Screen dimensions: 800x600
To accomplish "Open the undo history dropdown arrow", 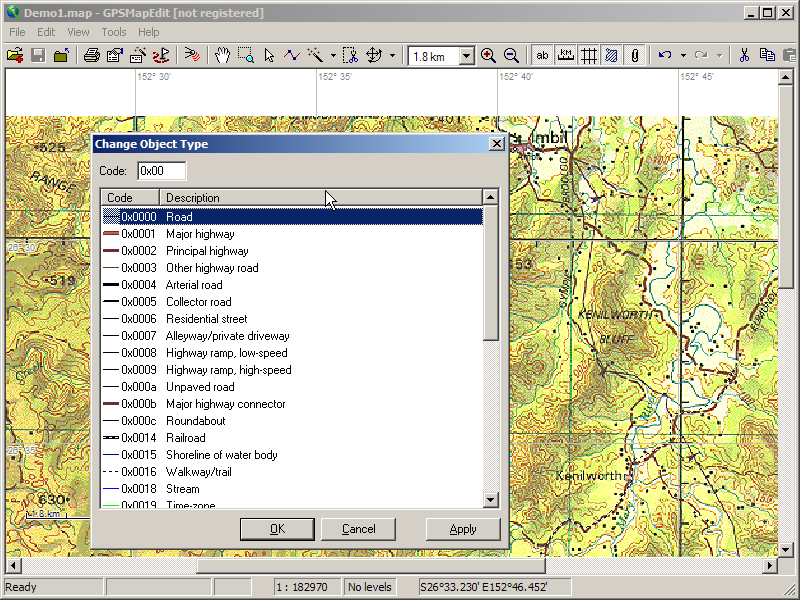I will point(683,56).
